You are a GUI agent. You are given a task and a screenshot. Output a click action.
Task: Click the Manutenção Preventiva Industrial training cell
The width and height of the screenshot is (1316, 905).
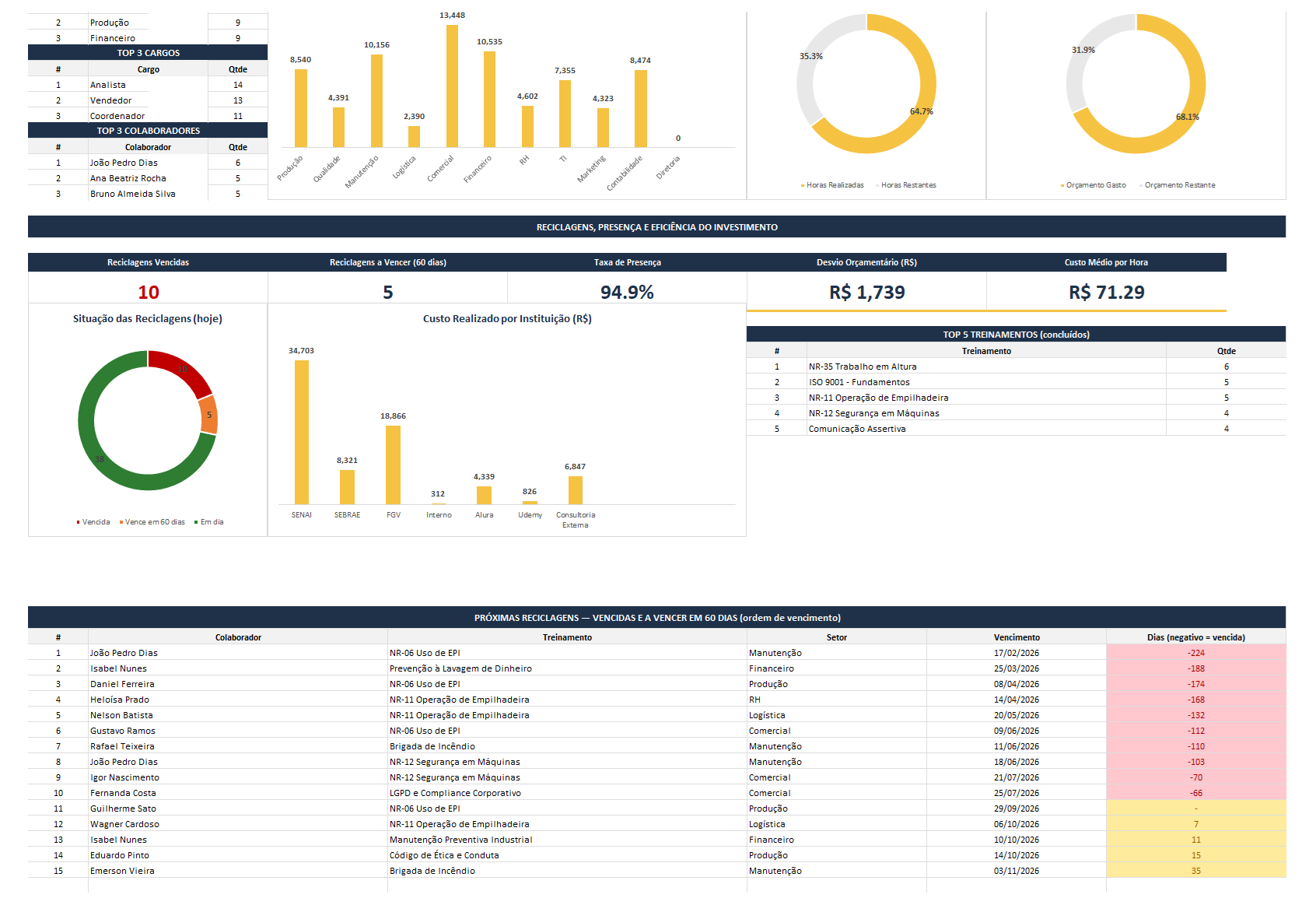[567, 840]
